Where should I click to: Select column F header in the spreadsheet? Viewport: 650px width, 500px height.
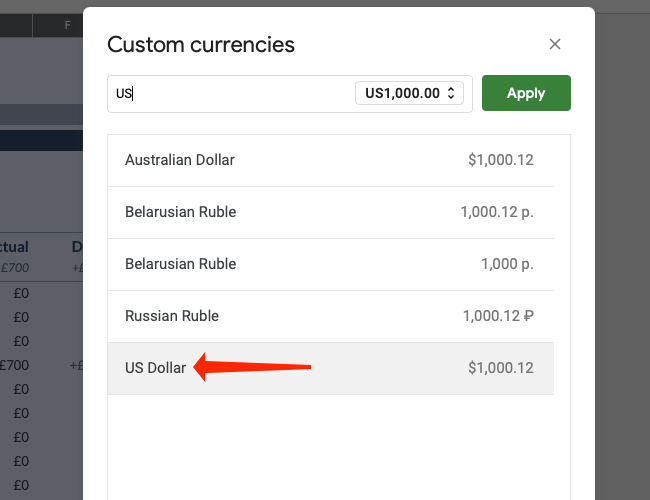(x=68, y=24)
